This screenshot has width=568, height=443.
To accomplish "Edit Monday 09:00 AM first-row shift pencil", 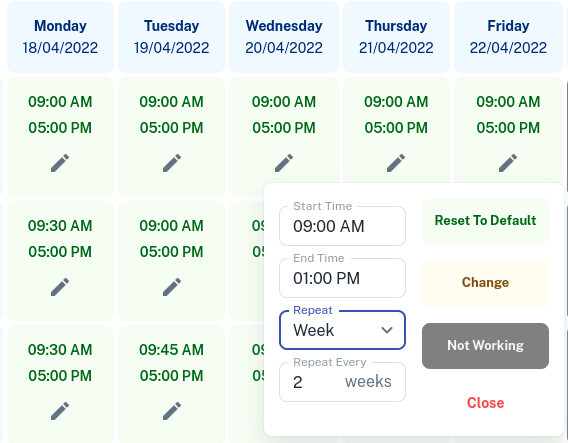I will click(60, 163).
